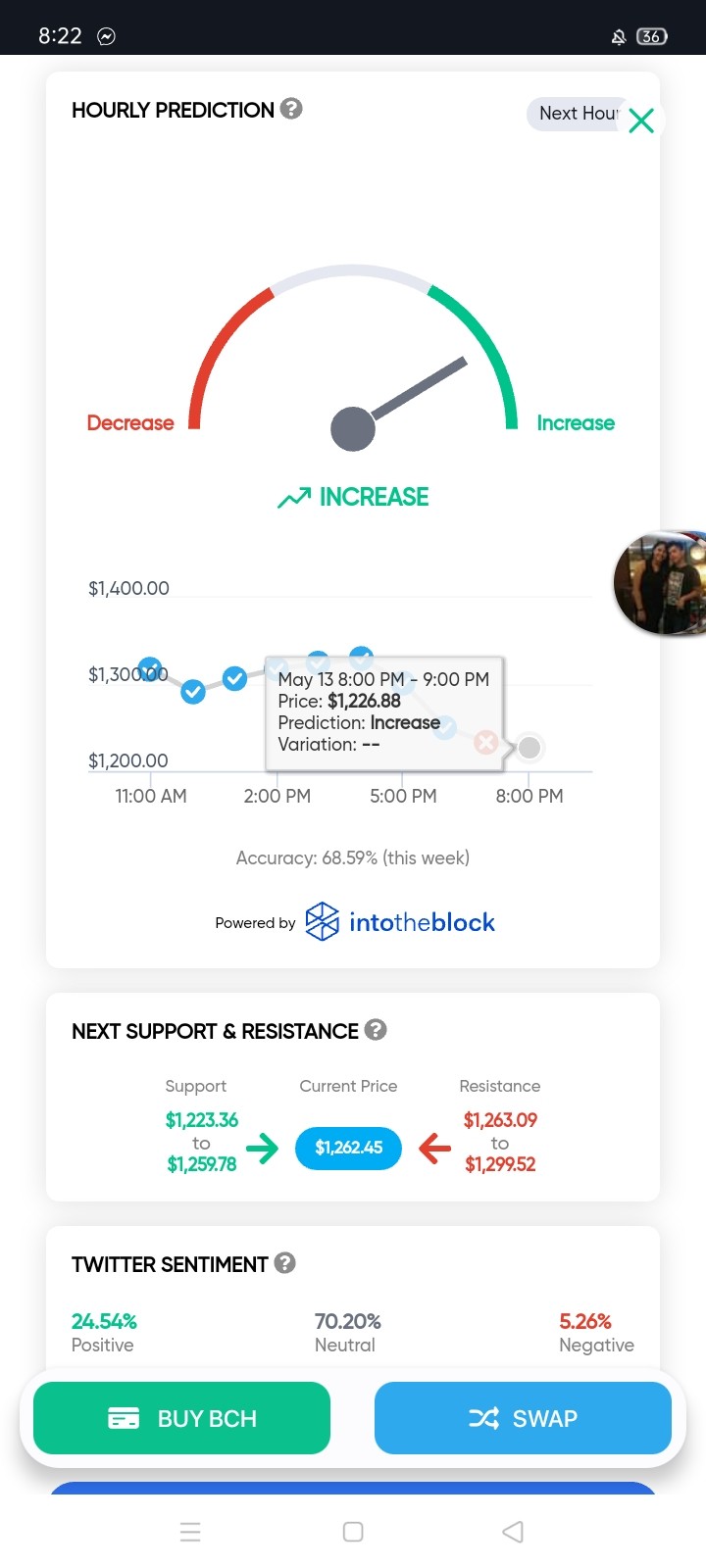Tap the BUY BCH button

point(181,1418)
